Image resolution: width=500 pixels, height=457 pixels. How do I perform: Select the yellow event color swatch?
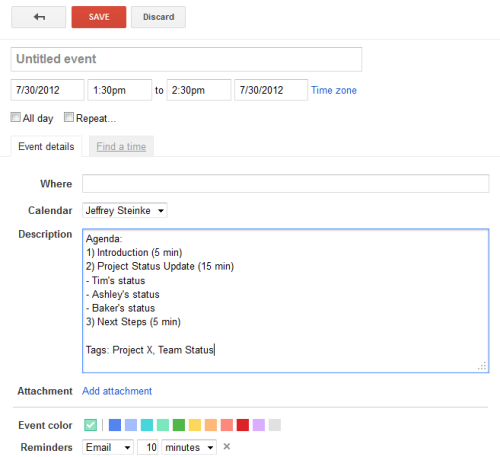click(x=195, y=425)
